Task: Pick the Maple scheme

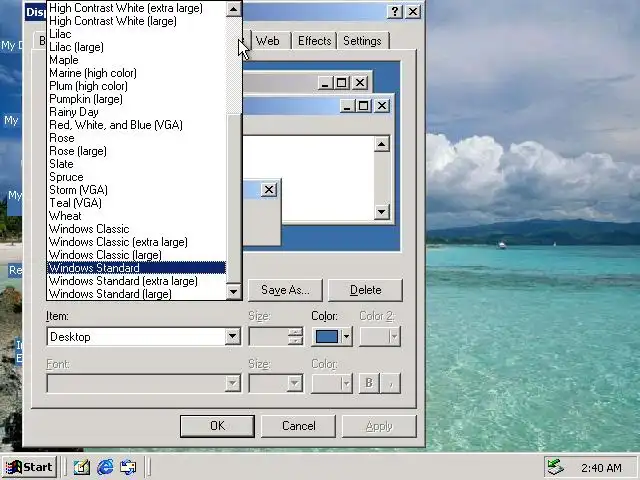Action: (136, 60)
